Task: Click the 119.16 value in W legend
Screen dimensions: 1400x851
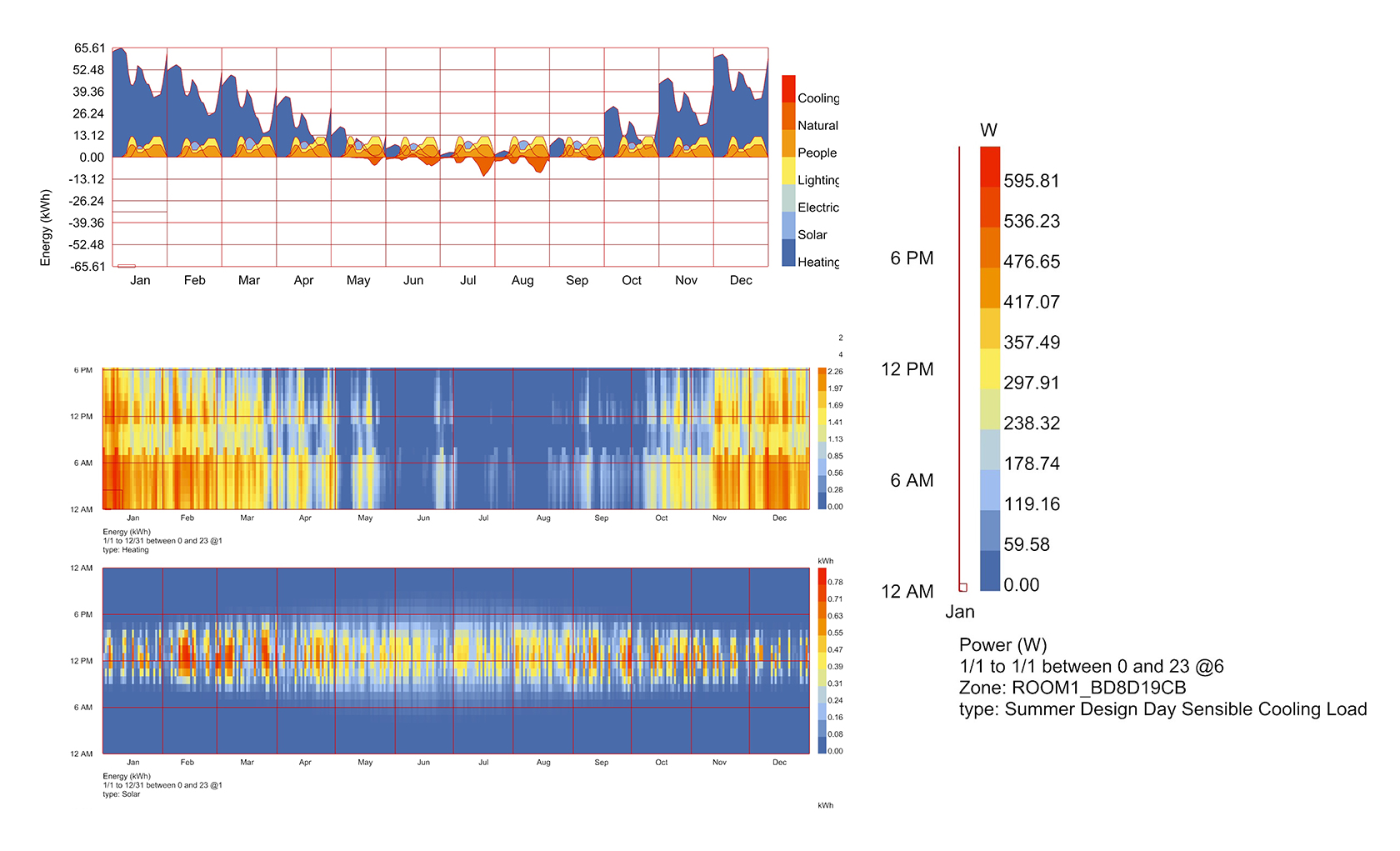Action: point(1032,504)
